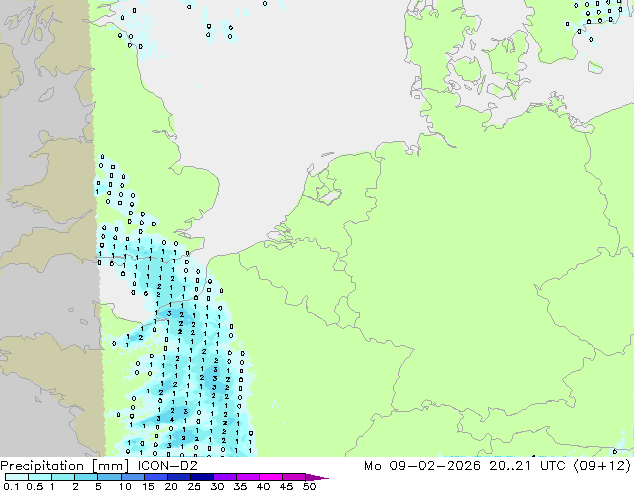Image resolution: width=634 pixels, height=490 pixels.
Task: Select the 5–10 mm legend color swatch
Action: 109,477
